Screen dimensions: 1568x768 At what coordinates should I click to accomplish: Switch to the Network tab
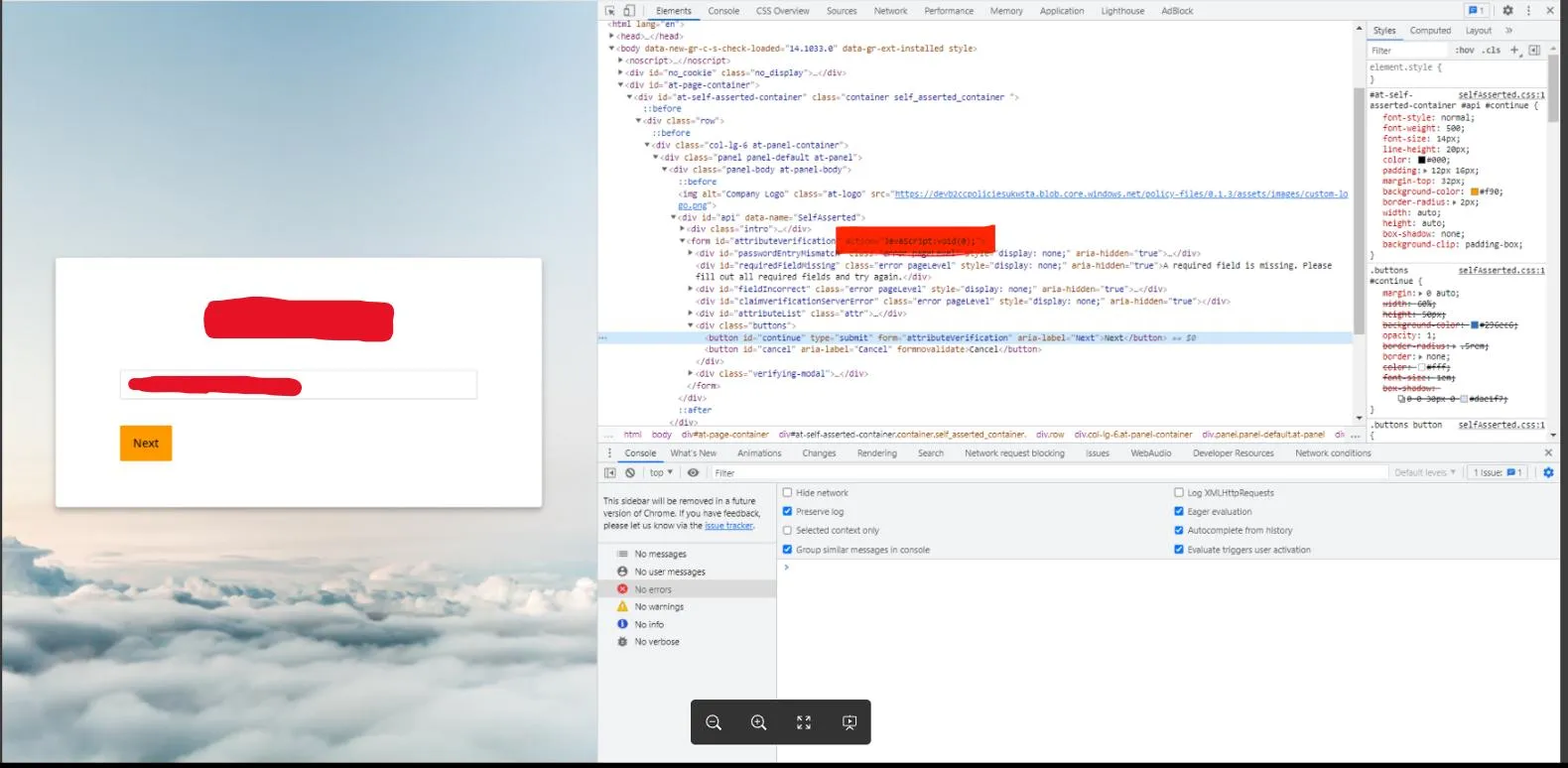(890, 11)
